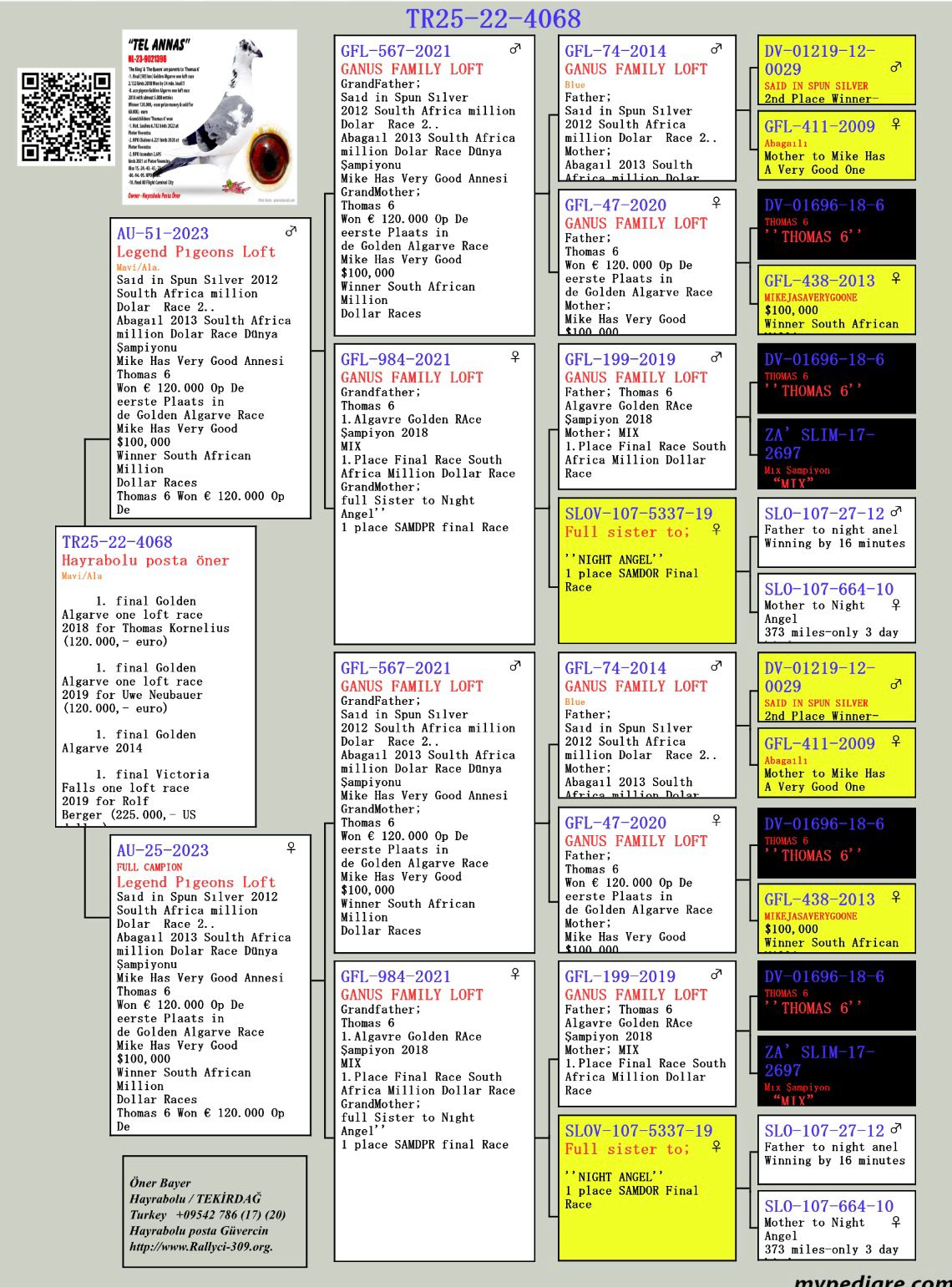952x1287 pixels.
Task: Click "FULL CAMPION" label under AU-25-2023
Action: click(149, 867)
